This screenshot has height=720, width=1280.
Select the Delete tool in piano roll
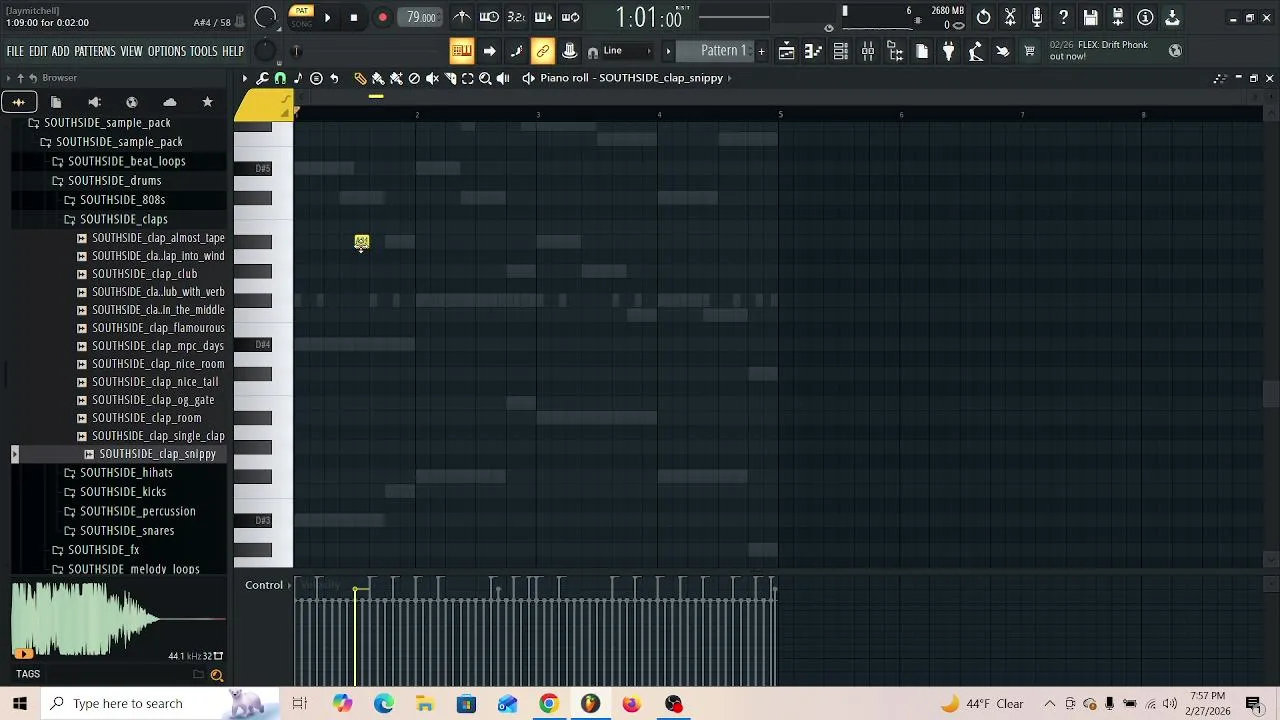414,78
